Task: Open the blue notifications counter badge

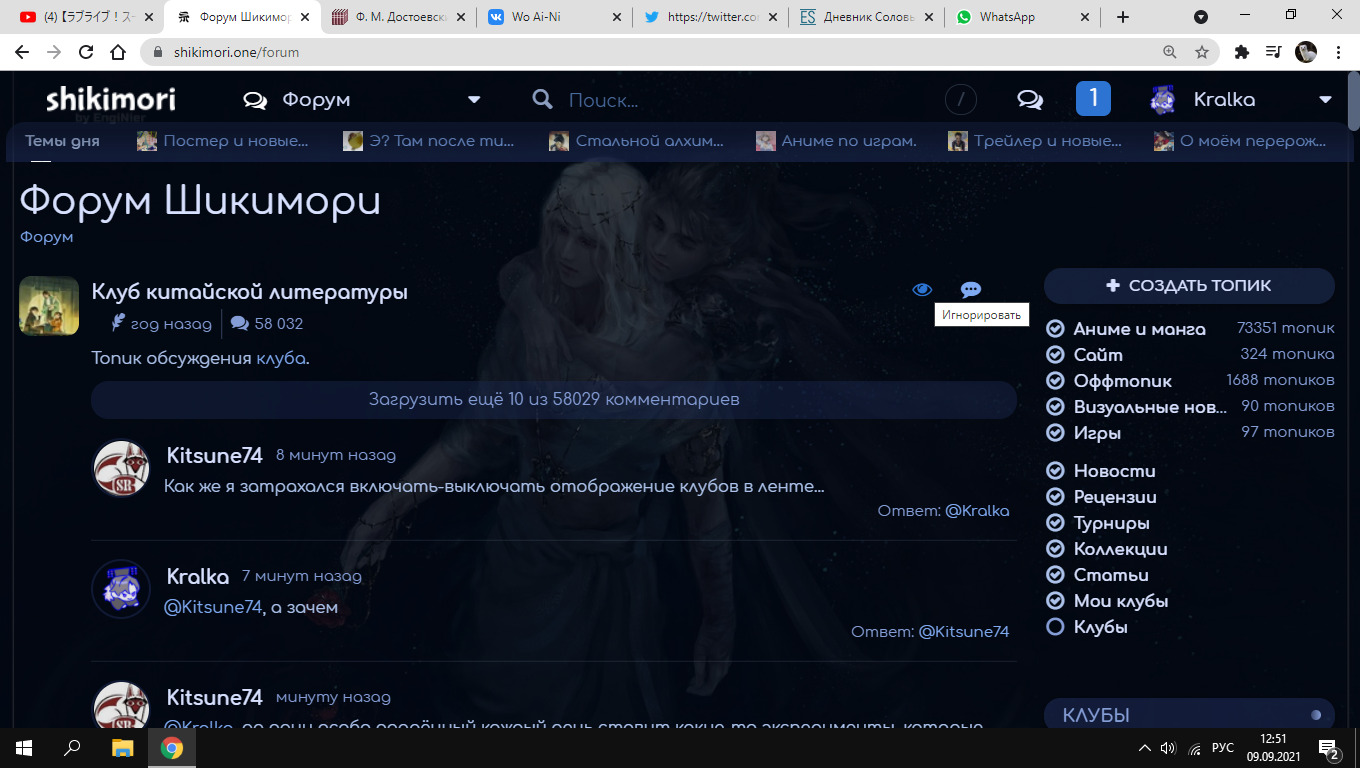Action: [1093, 98]
